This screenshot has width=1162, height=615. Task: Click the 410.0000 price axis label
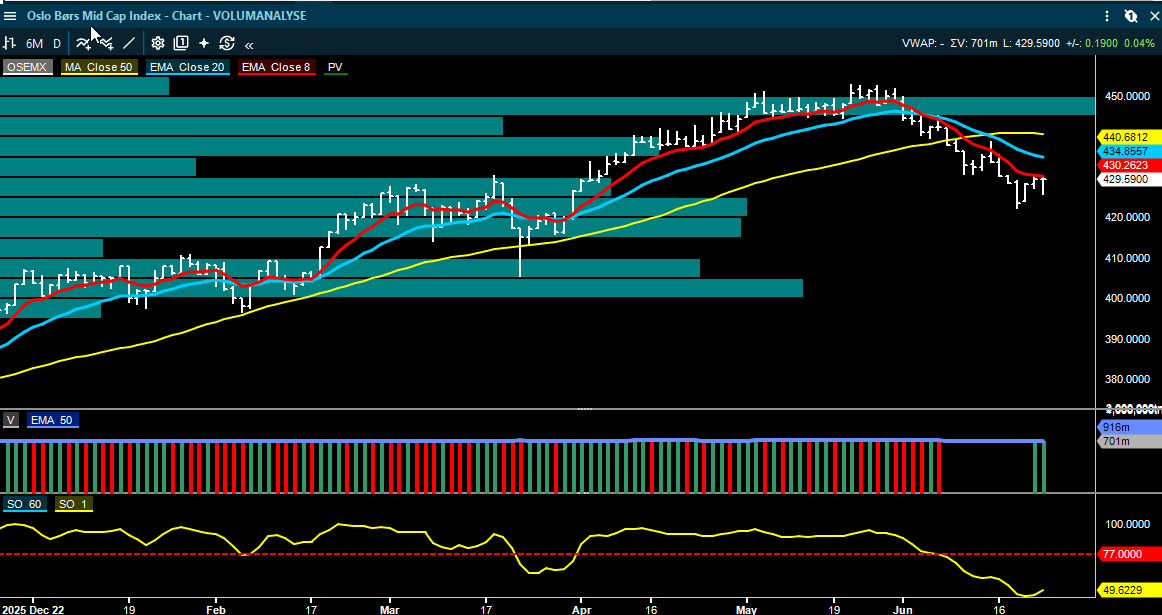(x=1126, y=258)
